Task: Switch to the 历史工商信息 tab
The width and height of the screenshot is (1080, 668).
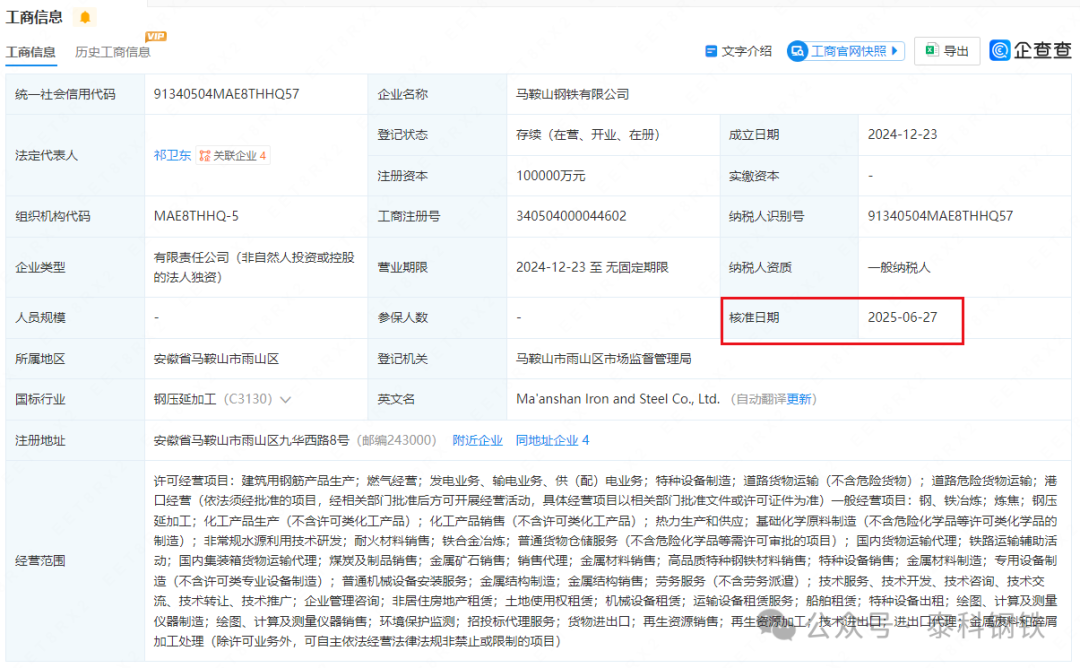Action: pyautogui.click(x=112, y=52)
